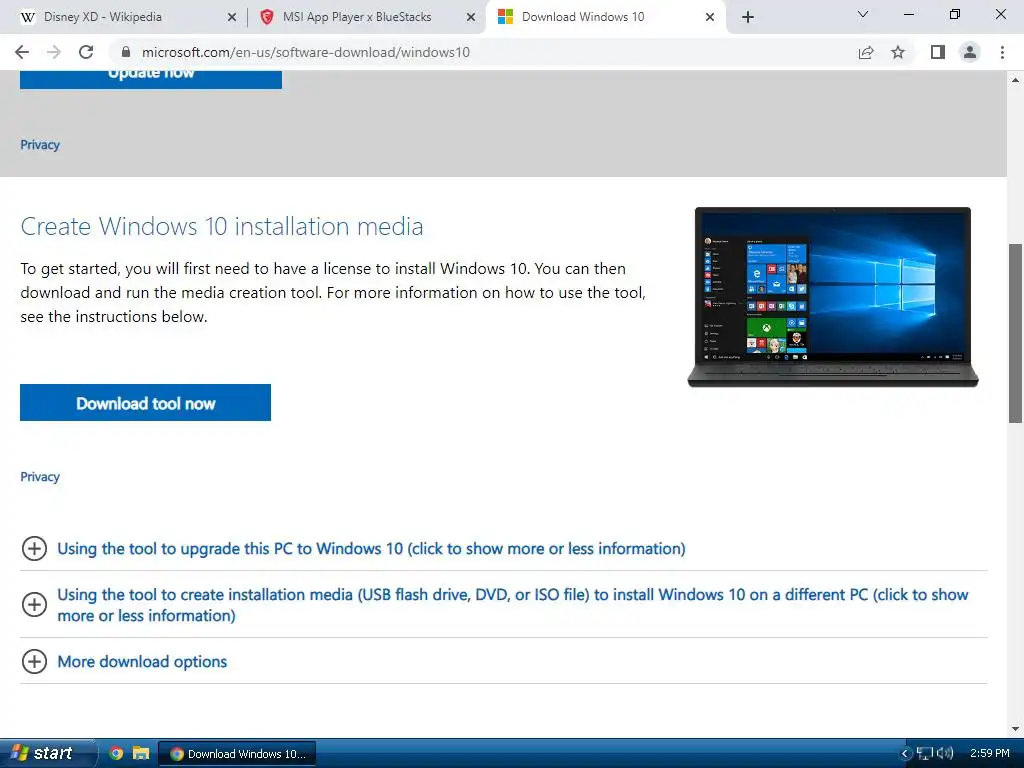Screen dimensions: 1024x768
Task: Select the Download Windows 10 taskbar button
Action: coord(238,754)
